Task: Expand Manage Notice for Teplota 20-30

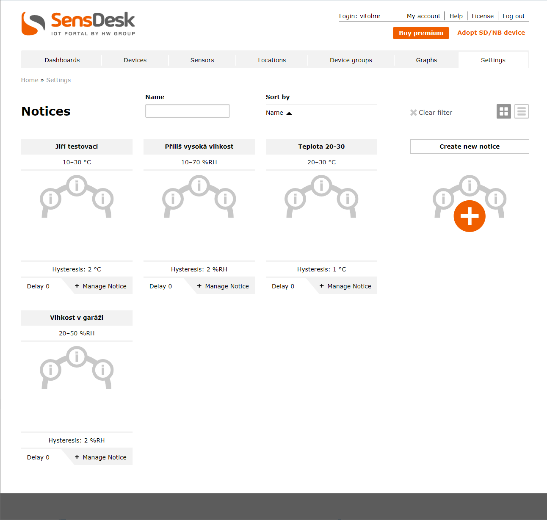Action: pyautogui.click(x=345, y=286)
